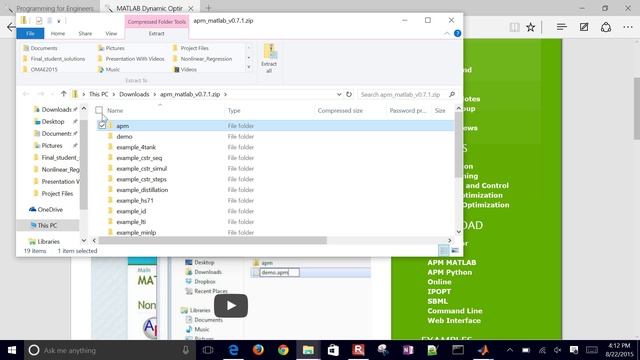Click the magnifier icon in the Explorer search box

(452, 94)
